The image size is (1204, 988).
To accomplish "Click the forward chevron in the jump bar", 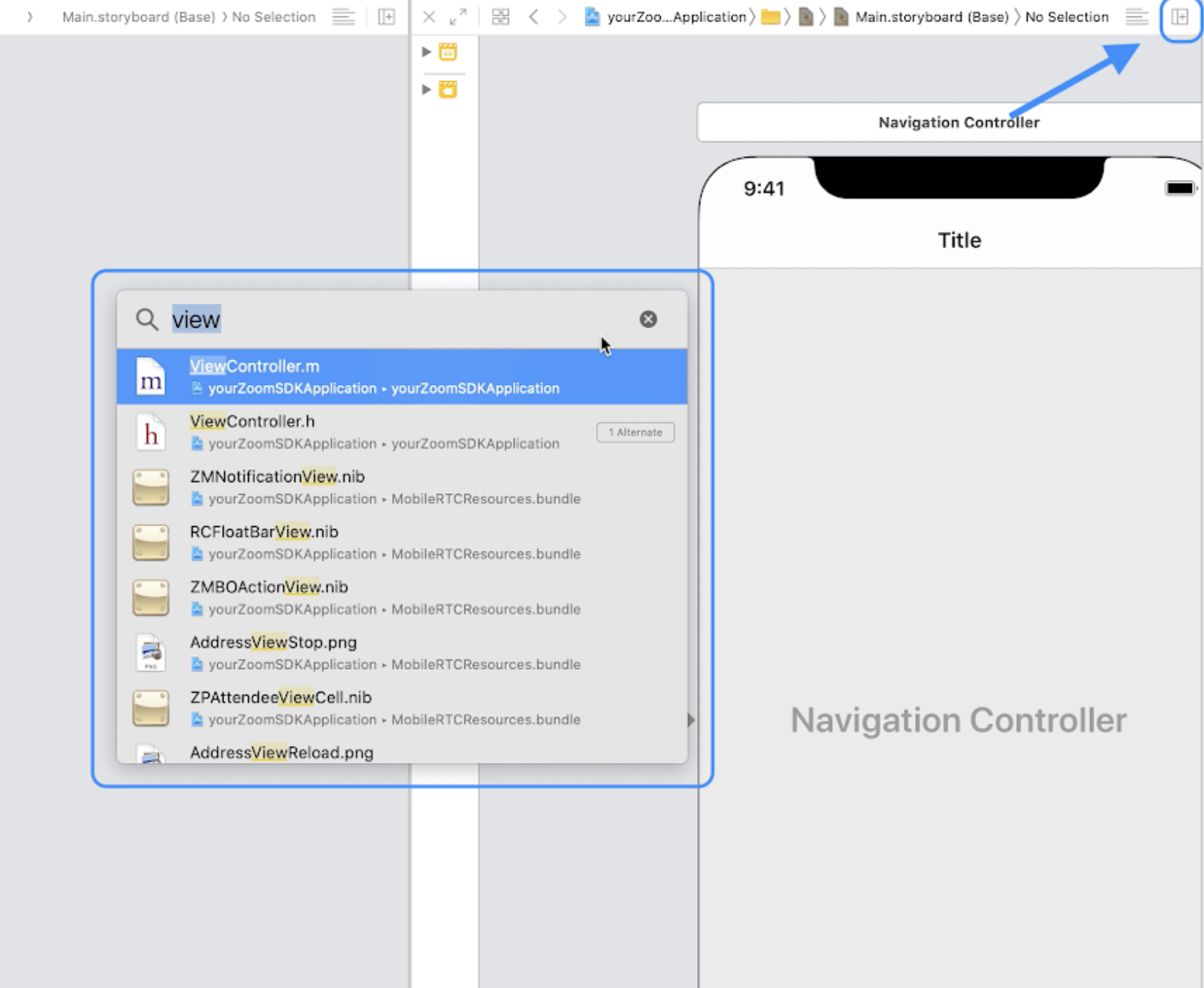I will click(561, 16).
